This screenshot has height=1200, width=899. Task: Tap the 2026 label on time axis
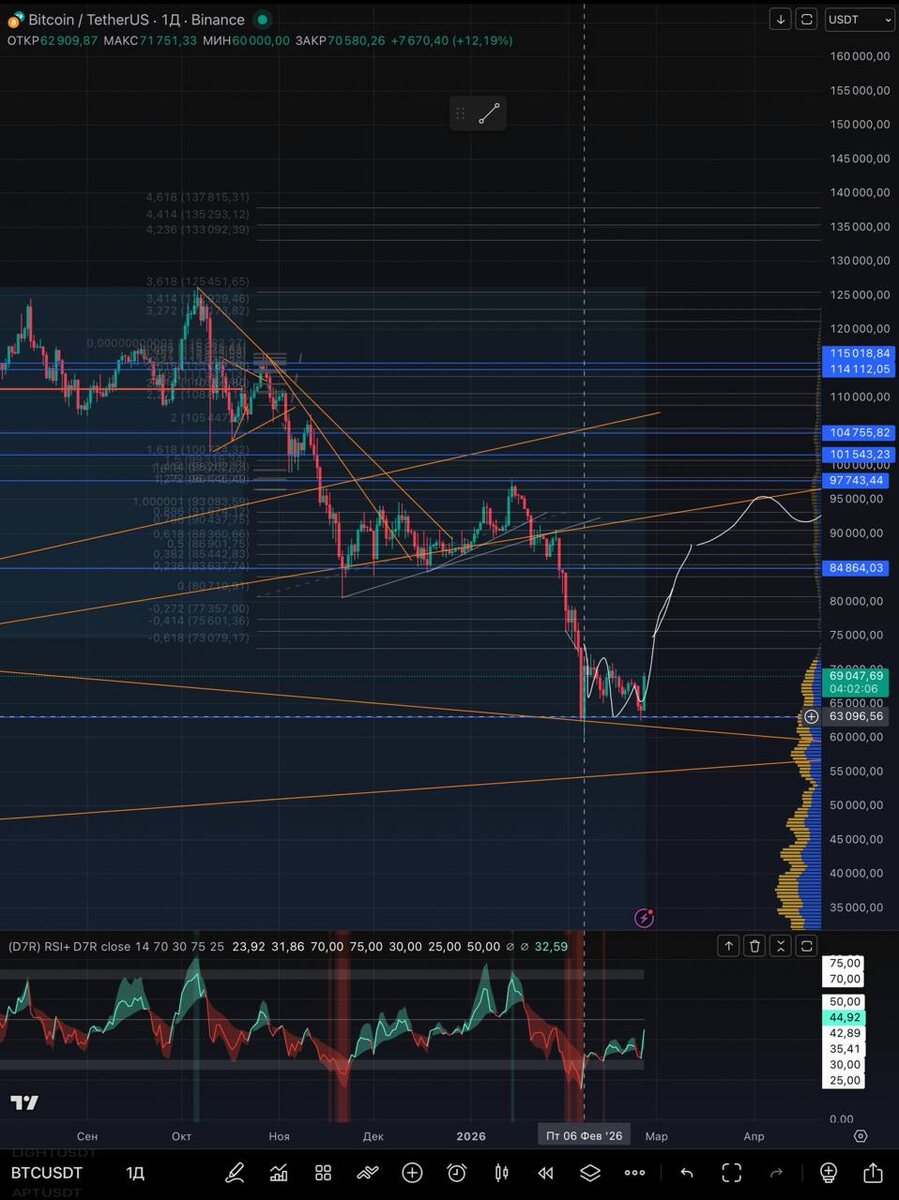470,1136
